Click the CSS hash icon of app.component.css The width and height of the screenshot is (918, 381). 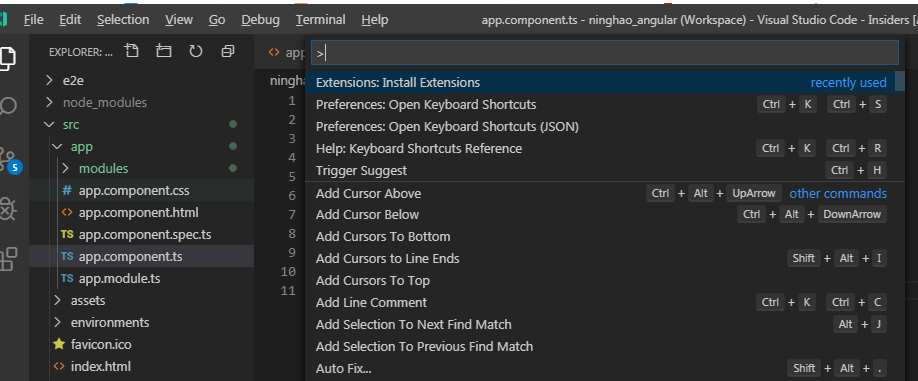[x=67, y=191]
